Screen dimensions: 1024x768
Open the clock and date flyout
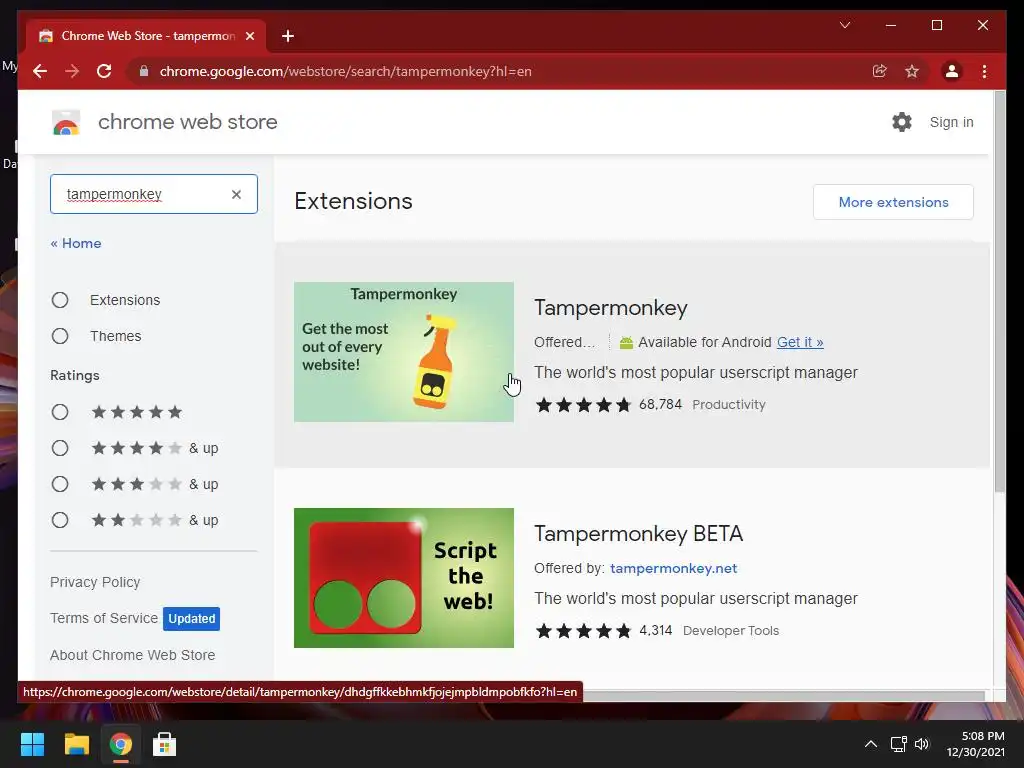coord(975,744)
